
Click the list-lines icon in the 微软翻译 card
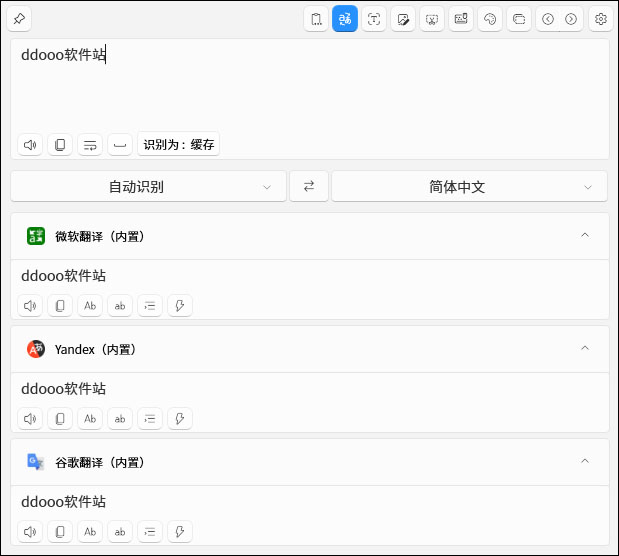tap(150, 306)
